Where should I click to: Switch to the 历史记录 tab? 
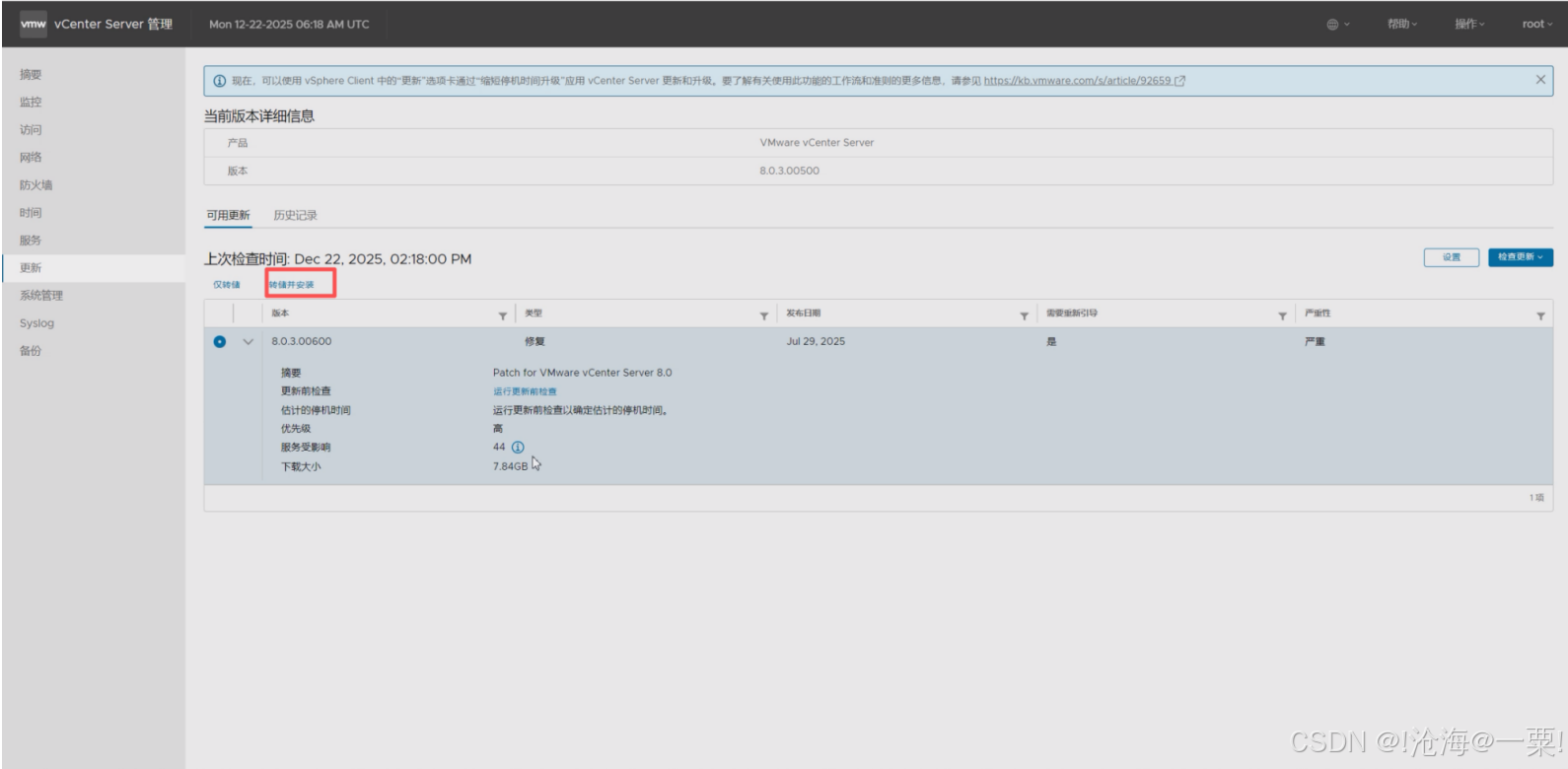coord(295,215)
